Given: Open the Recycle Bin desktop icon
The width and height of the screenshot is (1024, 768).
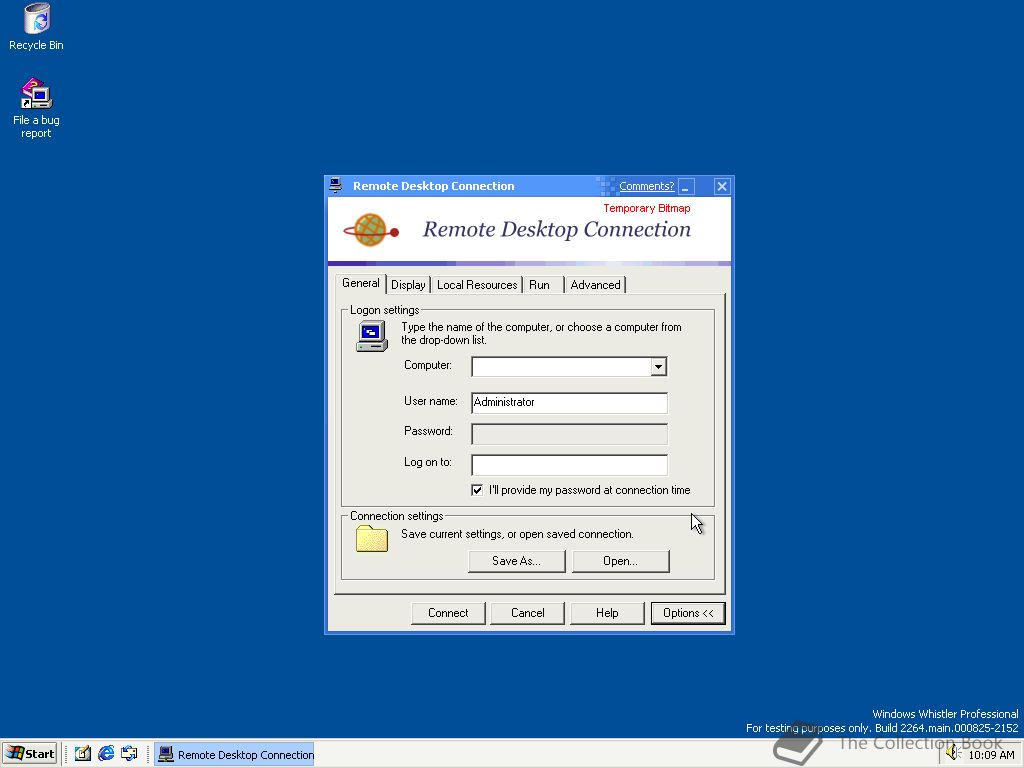Looking at the screenshot, I should (37, 27).
